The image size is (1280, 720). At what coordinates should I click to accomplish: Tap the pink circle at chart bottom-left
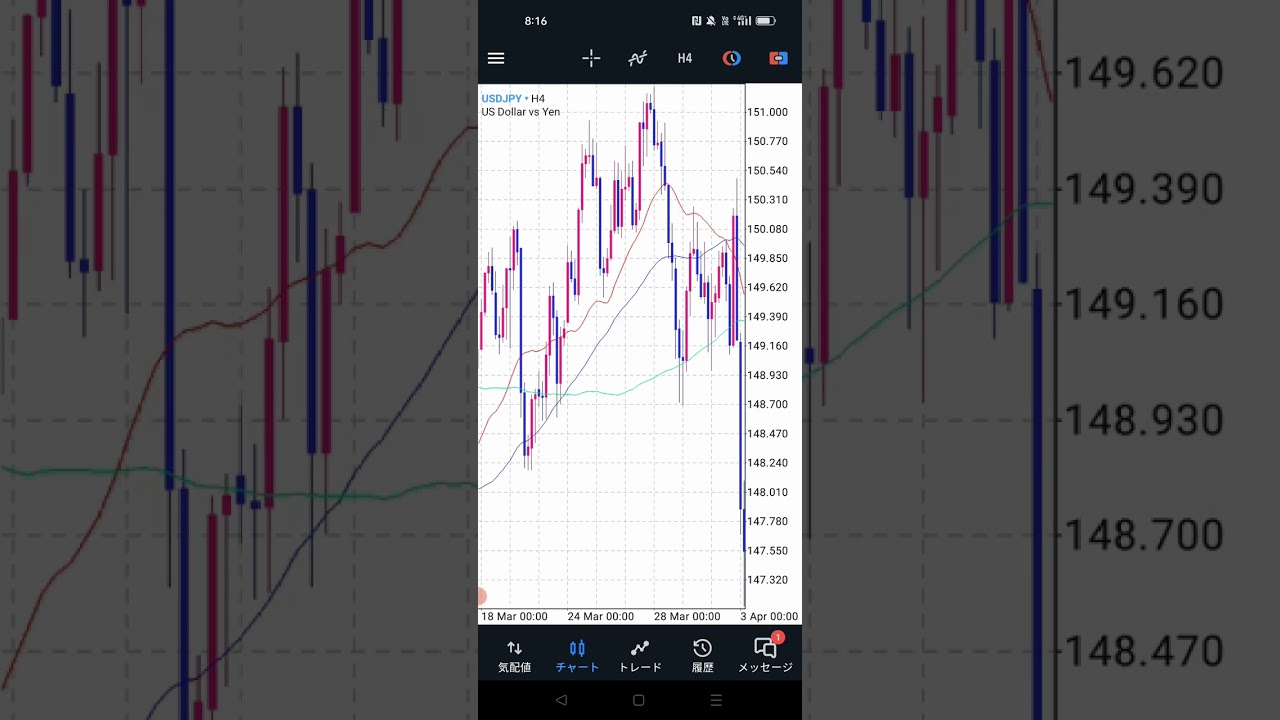pos(481,596)
